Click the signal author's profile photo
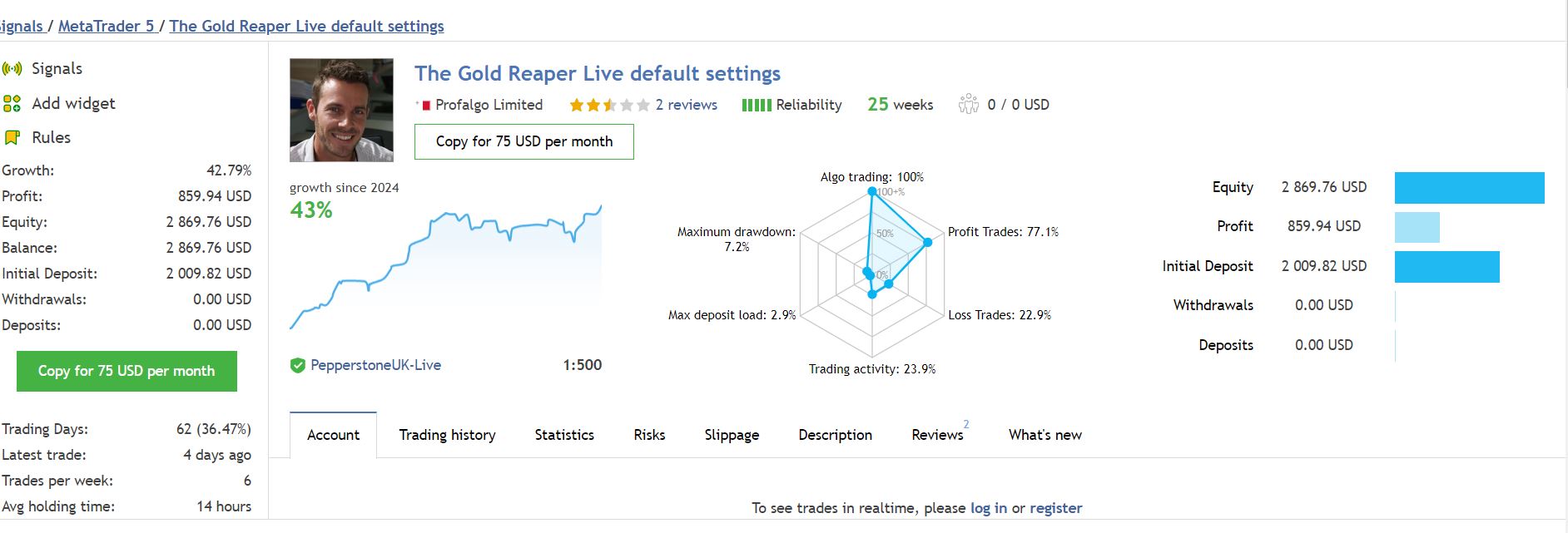Image resolution: width=1568 pixels, height=533 pixels. [x=341, y=110]
